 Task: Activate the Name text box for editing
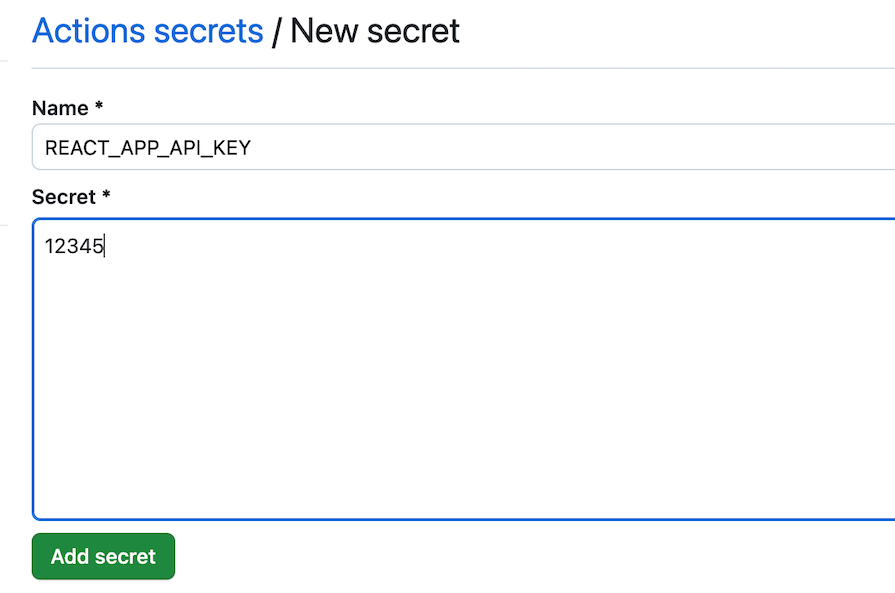[300, 146]
